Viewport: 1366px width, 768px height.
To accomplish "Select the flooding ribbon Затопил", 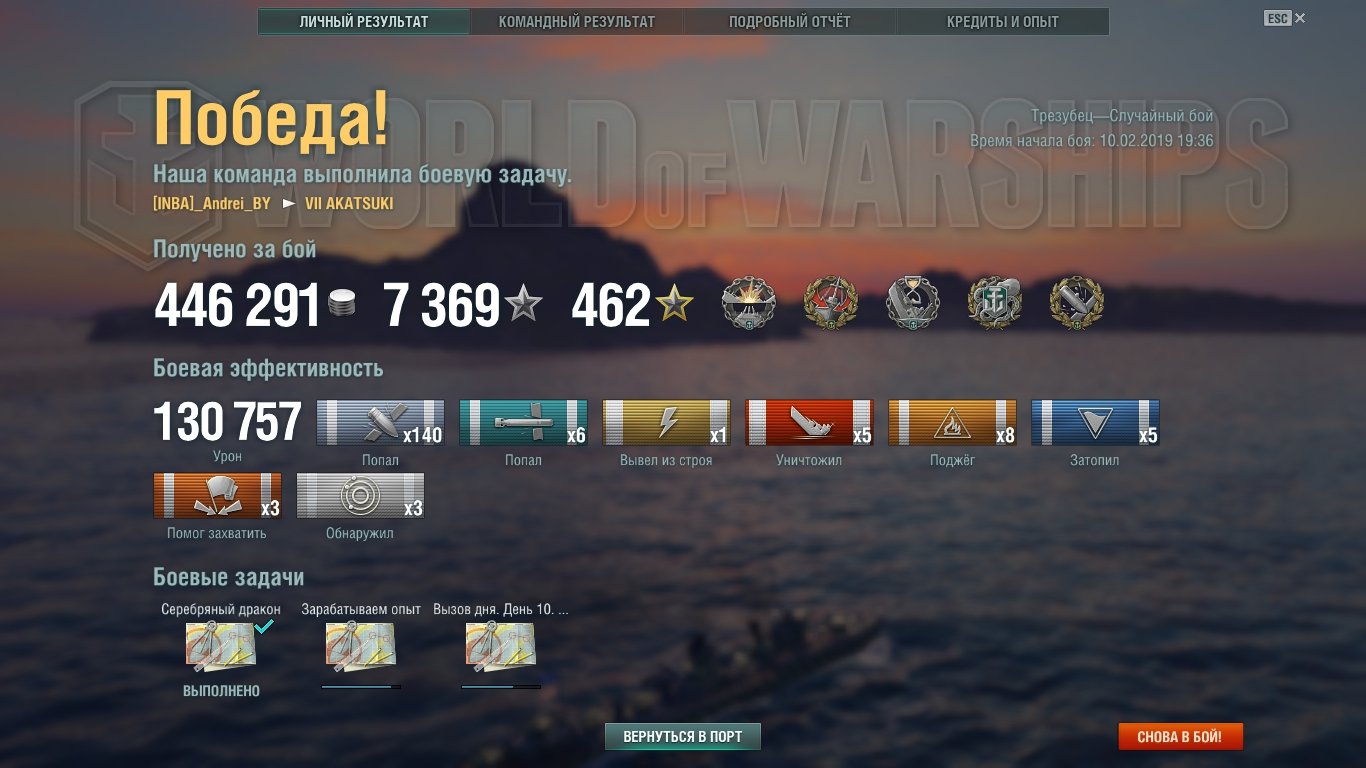I will coord(1095,423).
